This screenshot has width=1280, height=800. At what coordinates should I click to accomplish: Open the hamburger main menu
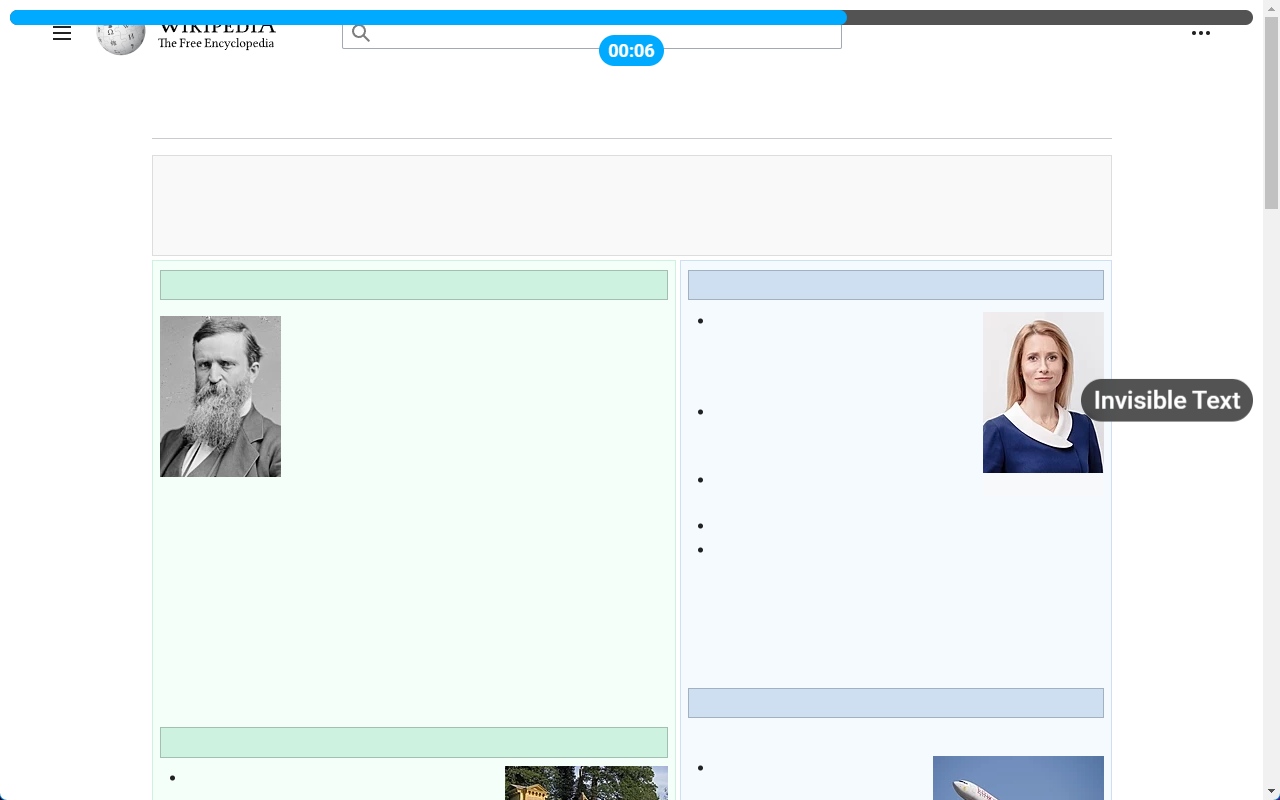(62, 33)
